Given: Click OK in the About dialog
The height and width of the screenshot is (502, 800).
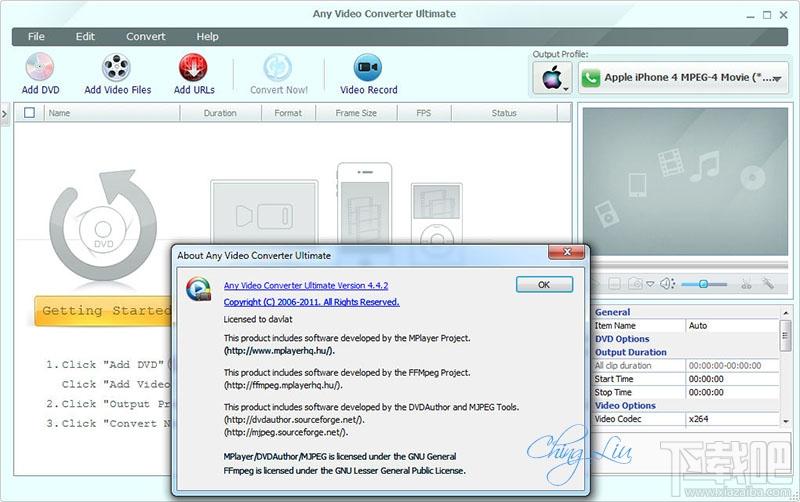Looking at the screenshot, I should (x=544, y=285).
